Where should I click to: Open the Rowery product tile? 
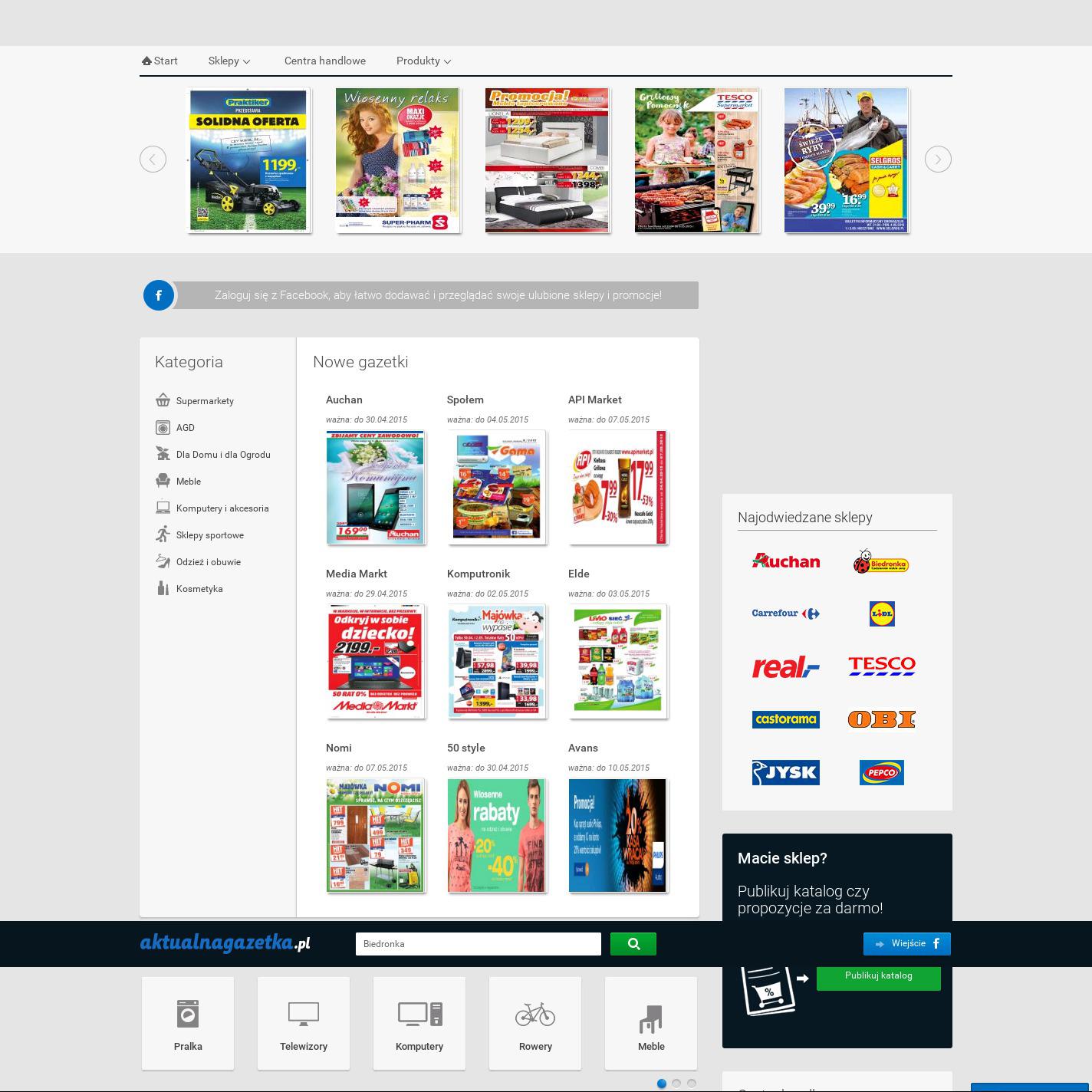point(535,1023)
